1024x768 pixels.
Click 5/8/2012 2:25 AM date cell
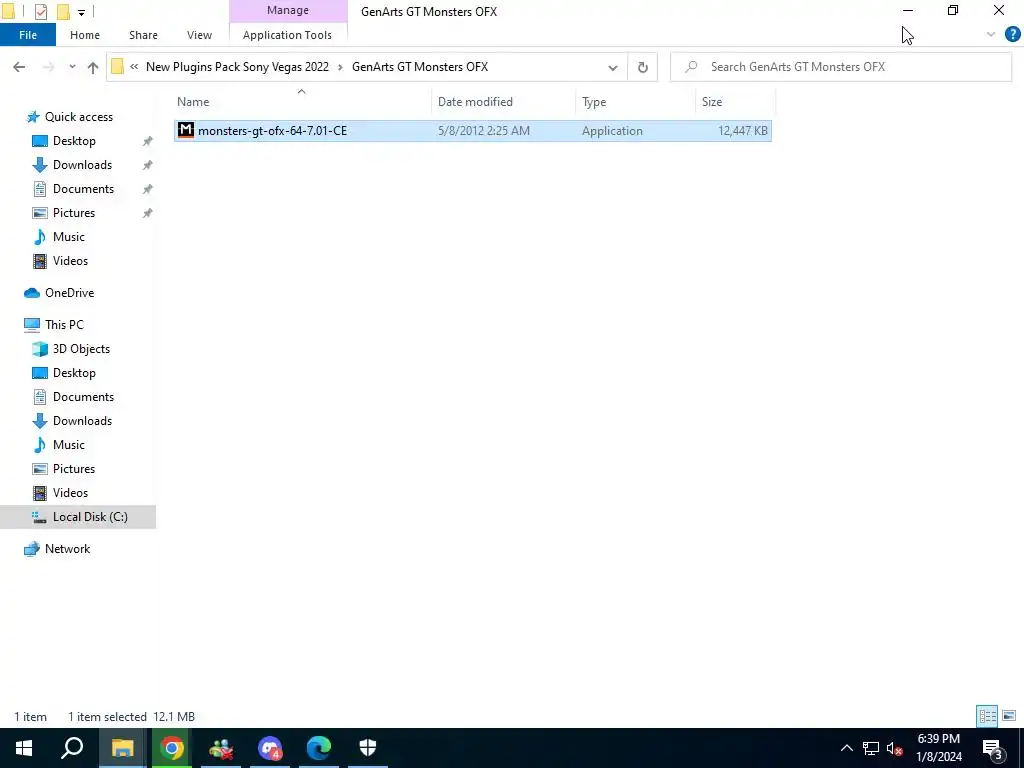pyautogui.click(x=484, y=131)
